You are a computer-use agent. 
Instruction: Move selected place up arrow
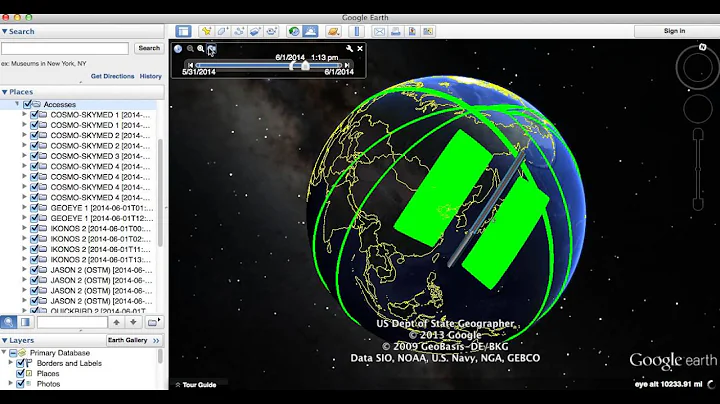pos(116,322)
